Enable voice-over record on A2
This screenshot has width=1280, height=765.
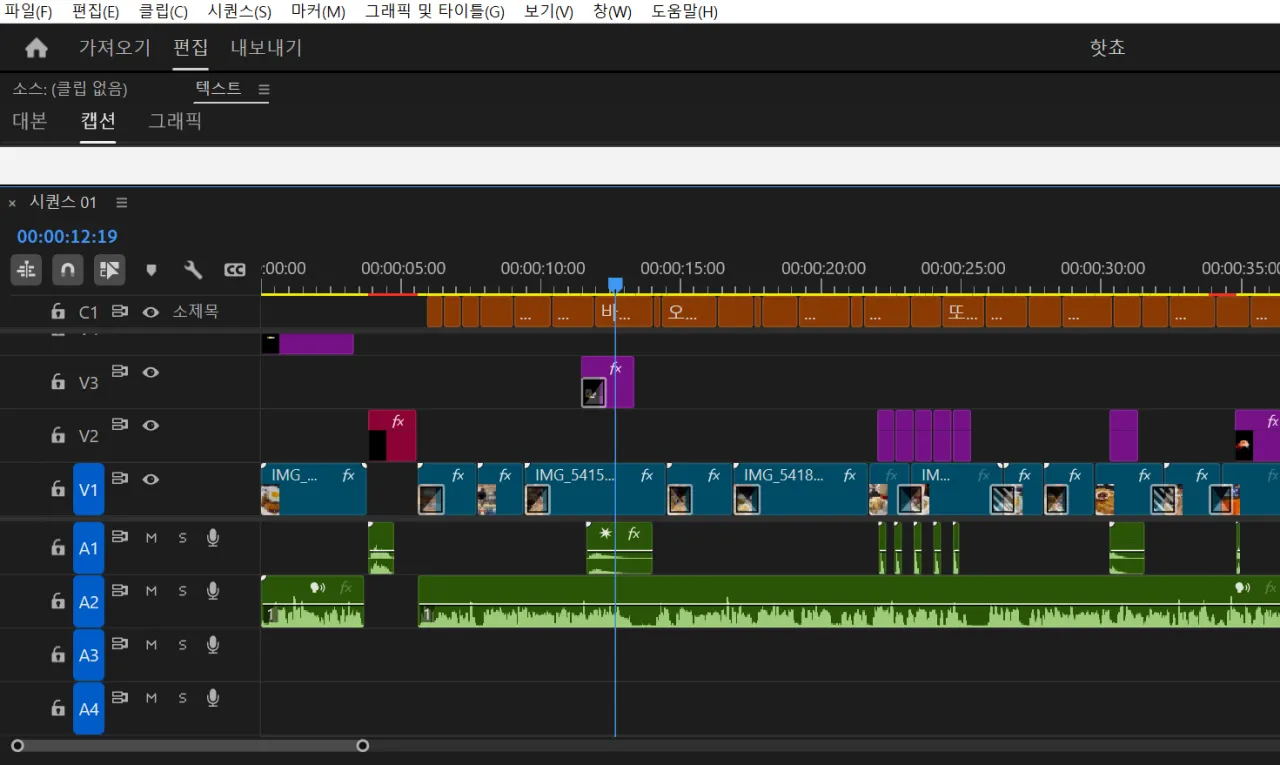(x=213, y=591)
